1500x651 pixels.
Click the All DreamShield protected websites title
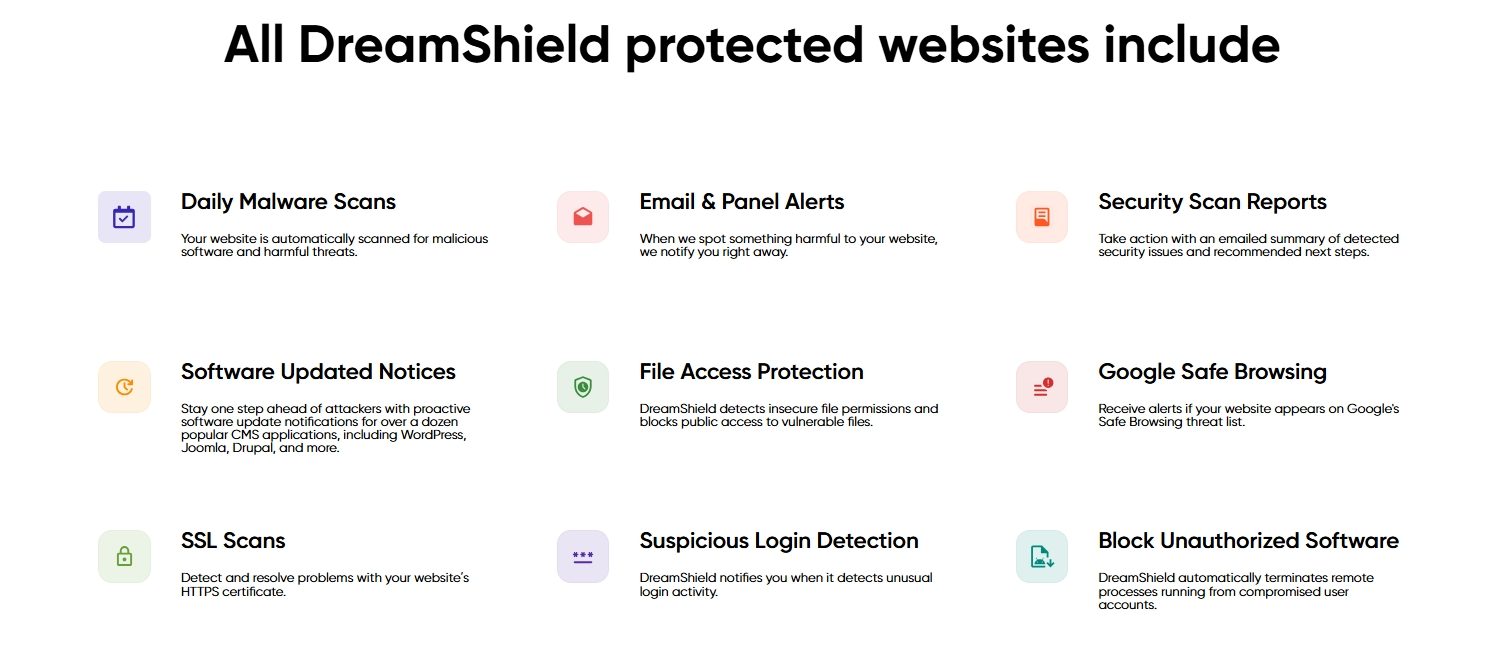tap(751, 45)
